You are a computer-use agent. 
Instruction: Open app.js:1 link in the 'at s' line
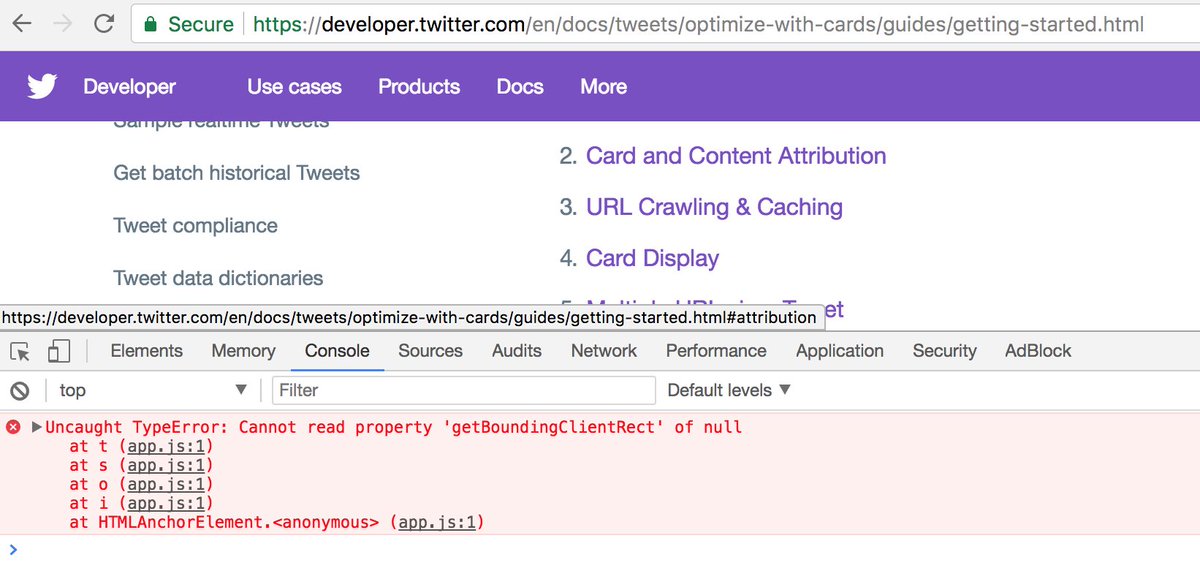click(165, 465)
